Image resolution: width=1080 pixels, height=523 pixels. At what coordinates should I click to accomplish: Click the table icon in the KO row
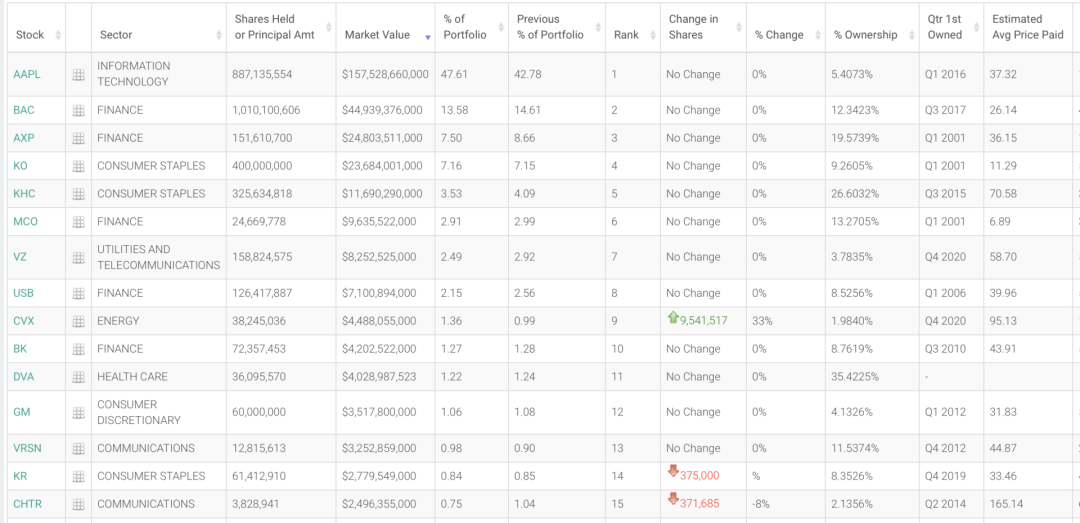[x=78, y=166]
